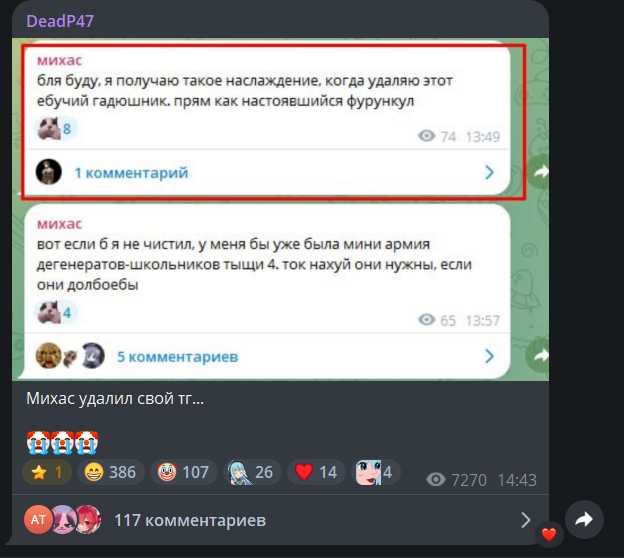
Task: Click the round share arrow button beside the post
Action: click(x=584, y=519)
